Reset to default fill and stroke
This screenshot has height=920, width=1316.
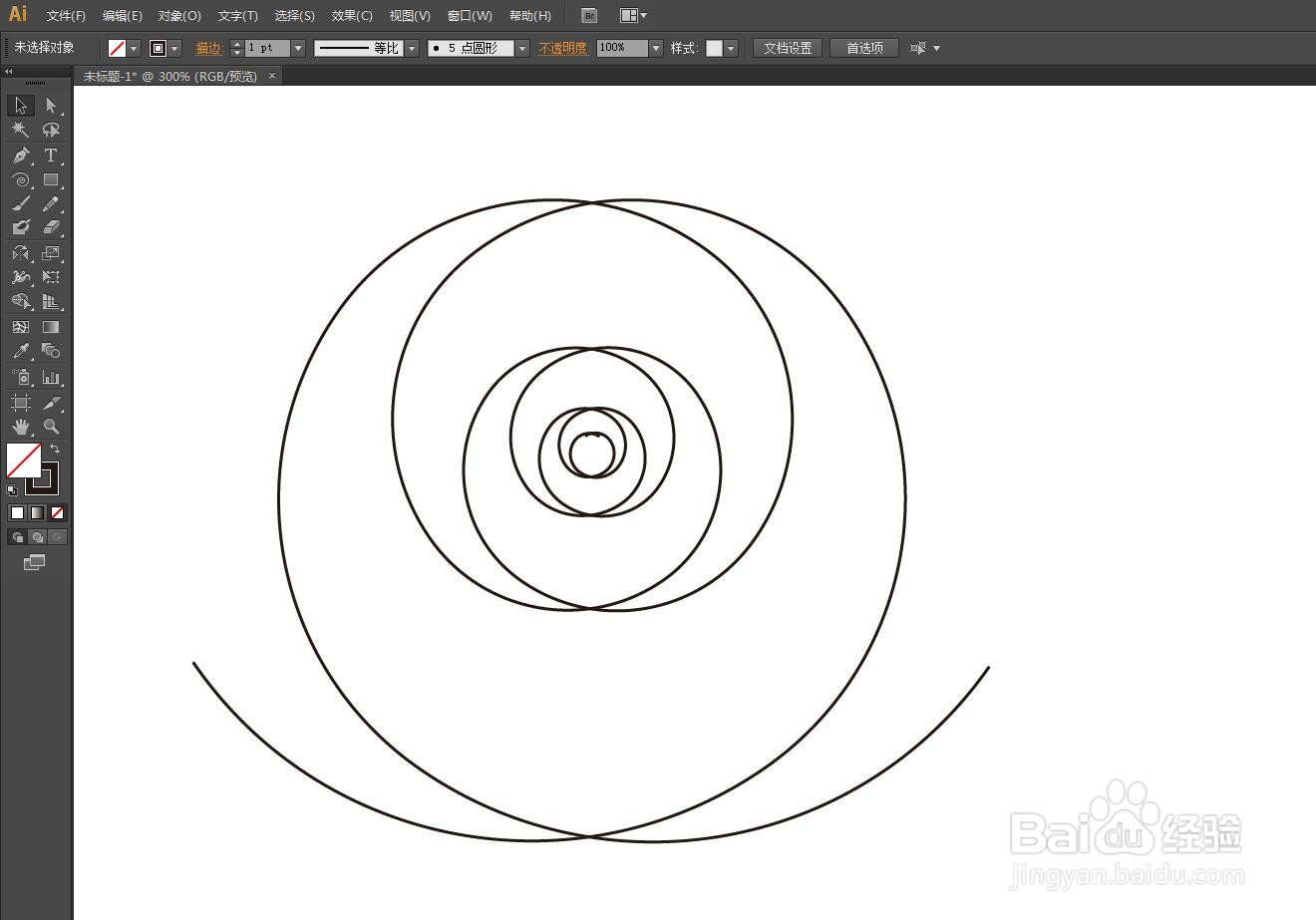coord(12,489)
